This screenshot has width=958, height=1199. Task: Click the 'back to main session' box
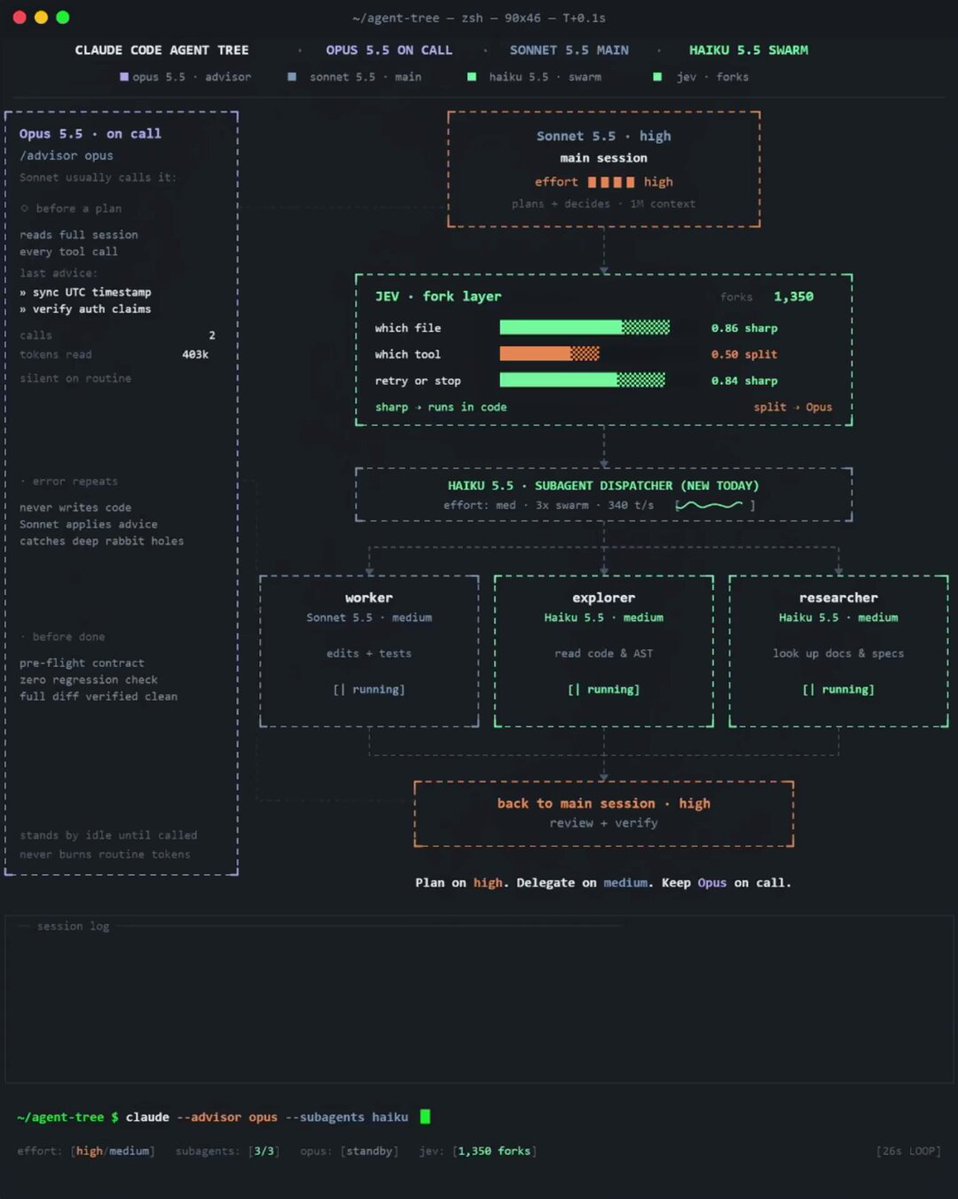(x=604, y=814)
